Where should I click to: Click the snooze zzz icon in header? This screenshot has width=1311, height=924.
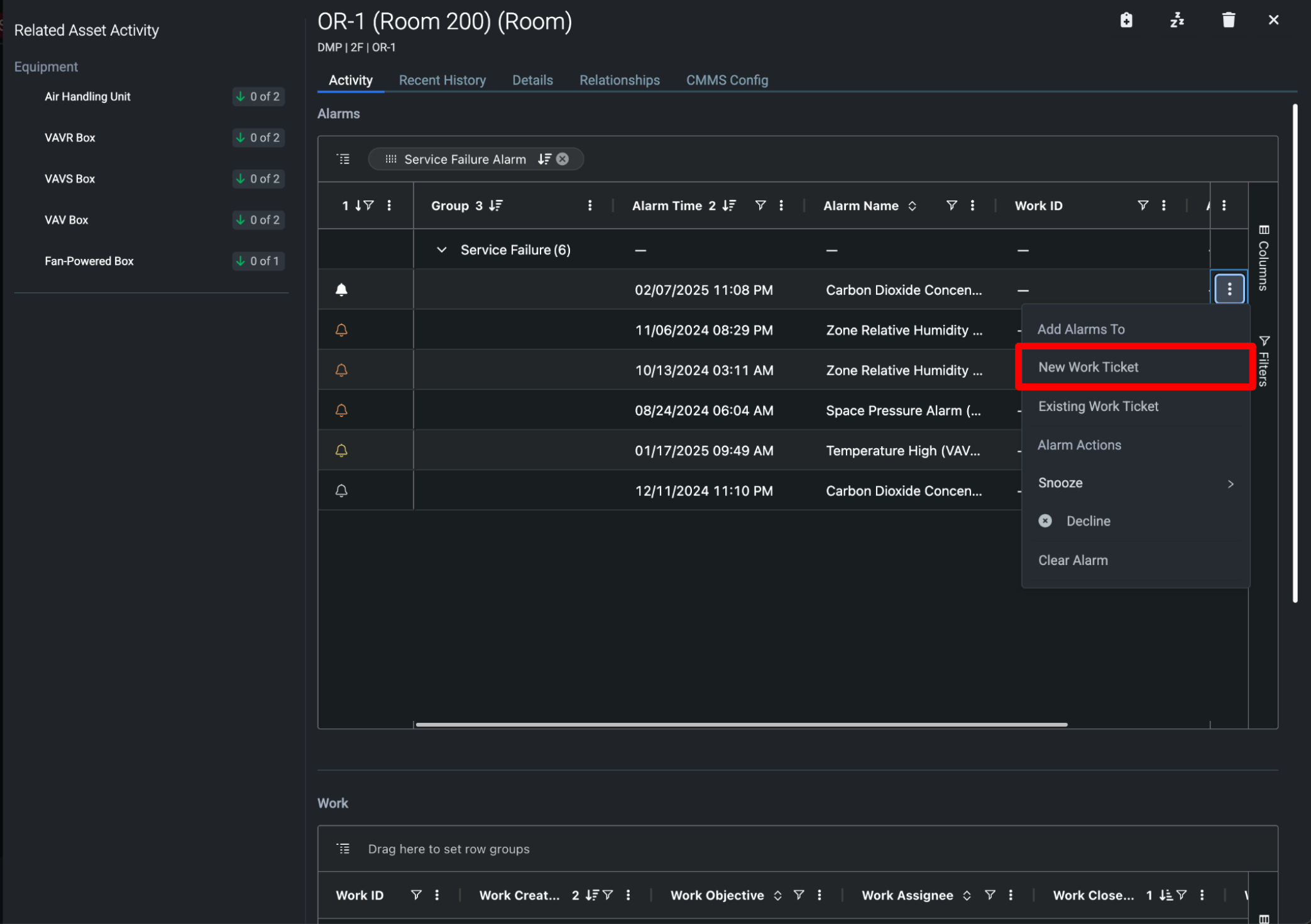(1177, 21)
